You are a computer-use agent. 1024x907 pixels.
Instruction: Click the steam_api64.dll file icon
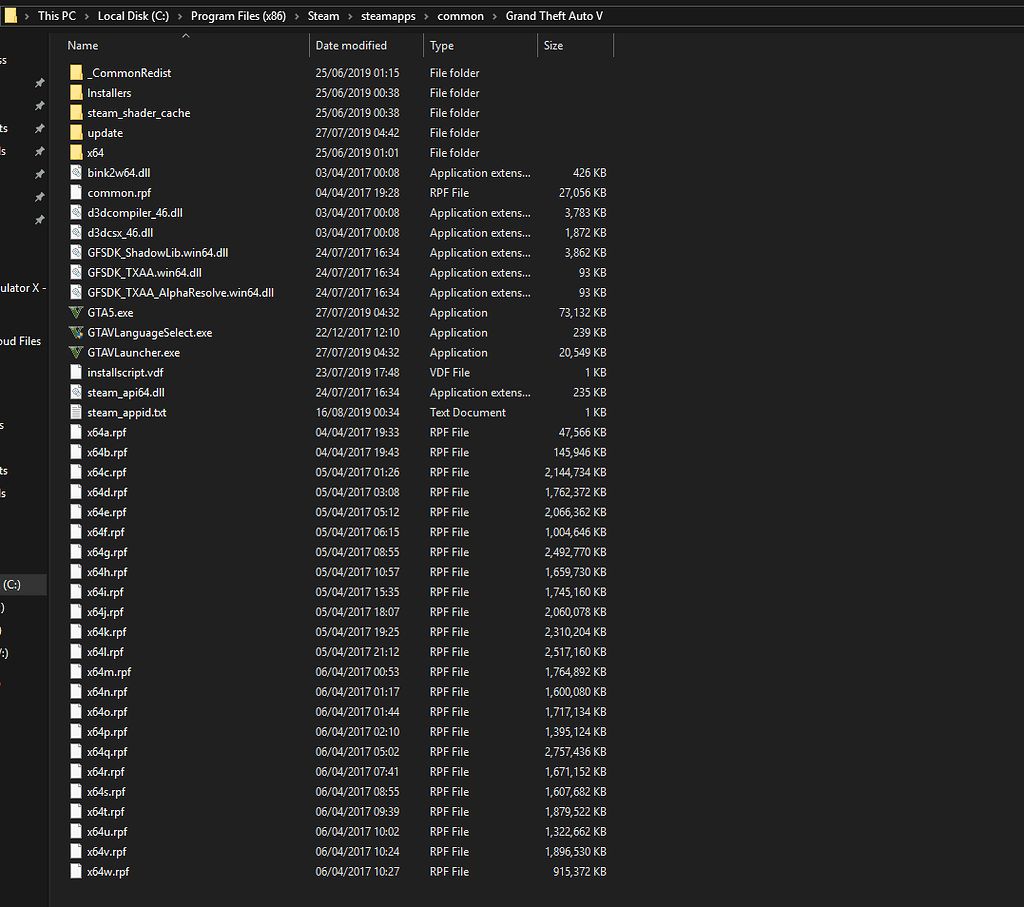click(76, 392)
